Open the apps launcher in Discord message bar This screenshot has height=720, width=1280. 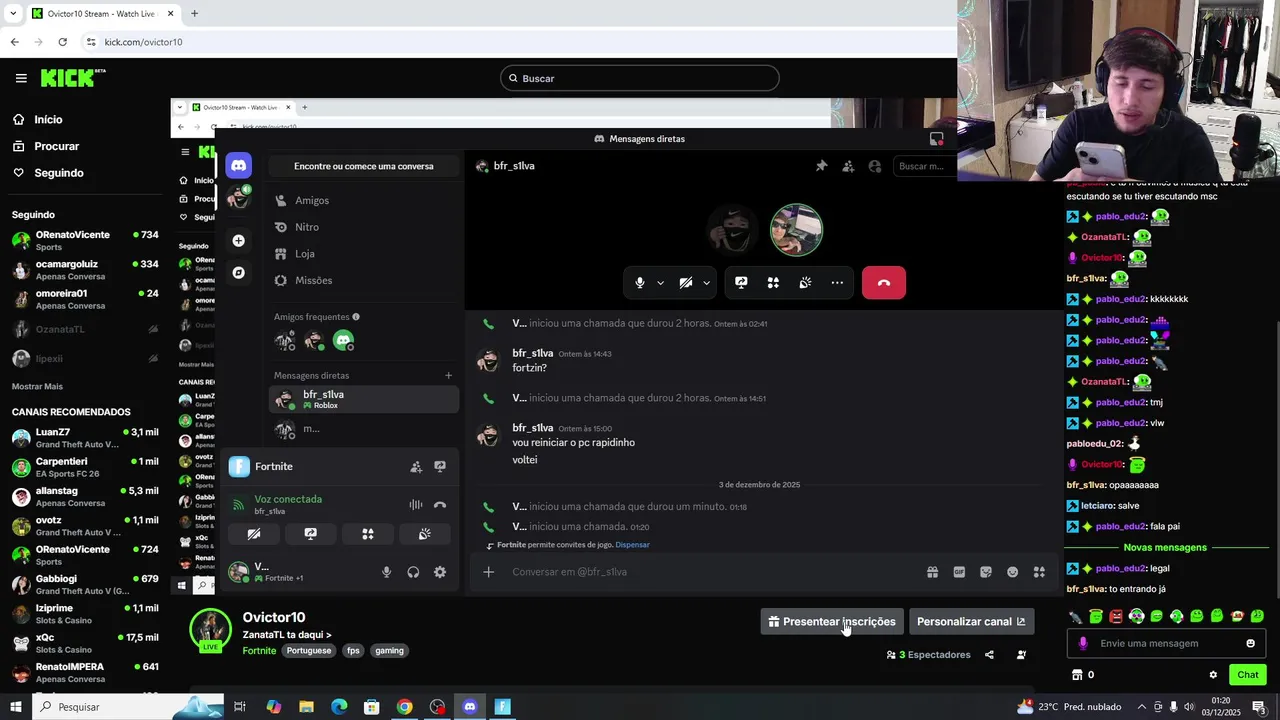(1039, 572)
